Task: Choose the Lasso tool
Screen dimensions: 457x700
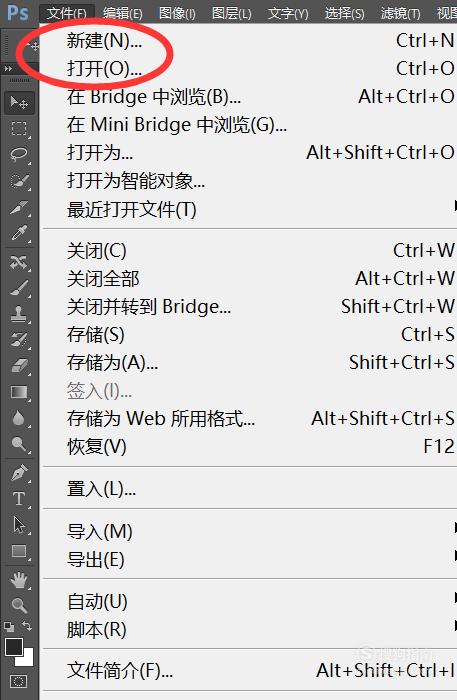Action: (x=19, y=154)
